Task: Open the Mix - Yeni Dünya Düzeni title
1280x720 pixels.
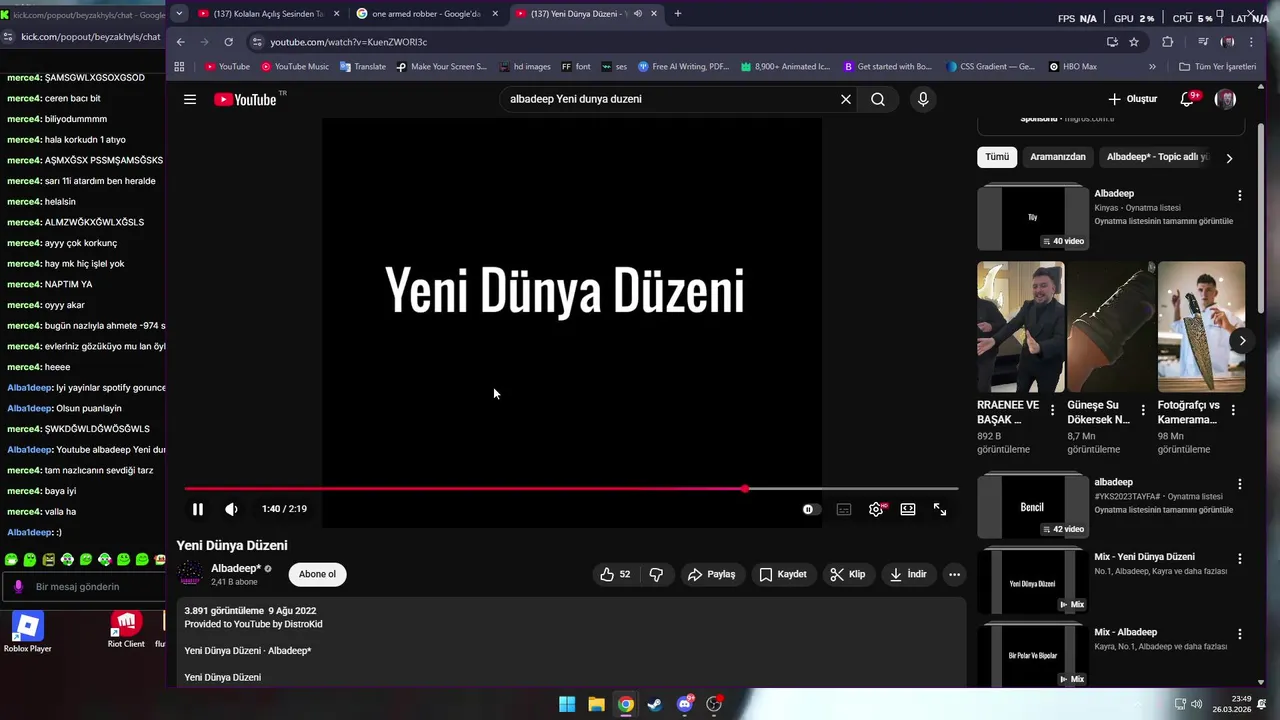Action: [1144, 557]
